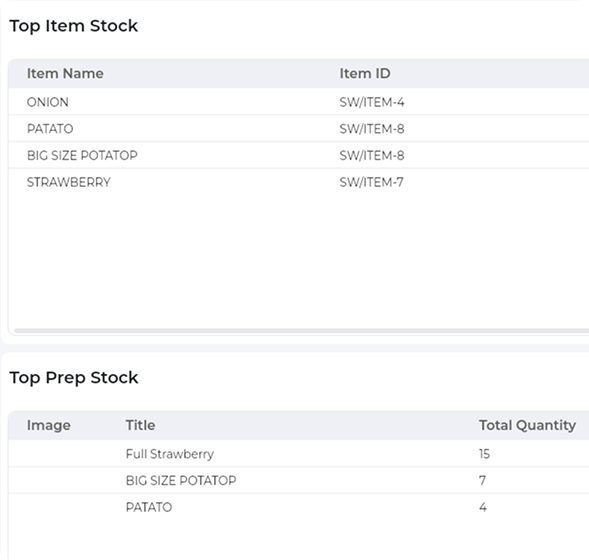This screenshot has width=589, height=560.
Task: Select the Full Strawberry prep row
Action: [x=299, y=454]
